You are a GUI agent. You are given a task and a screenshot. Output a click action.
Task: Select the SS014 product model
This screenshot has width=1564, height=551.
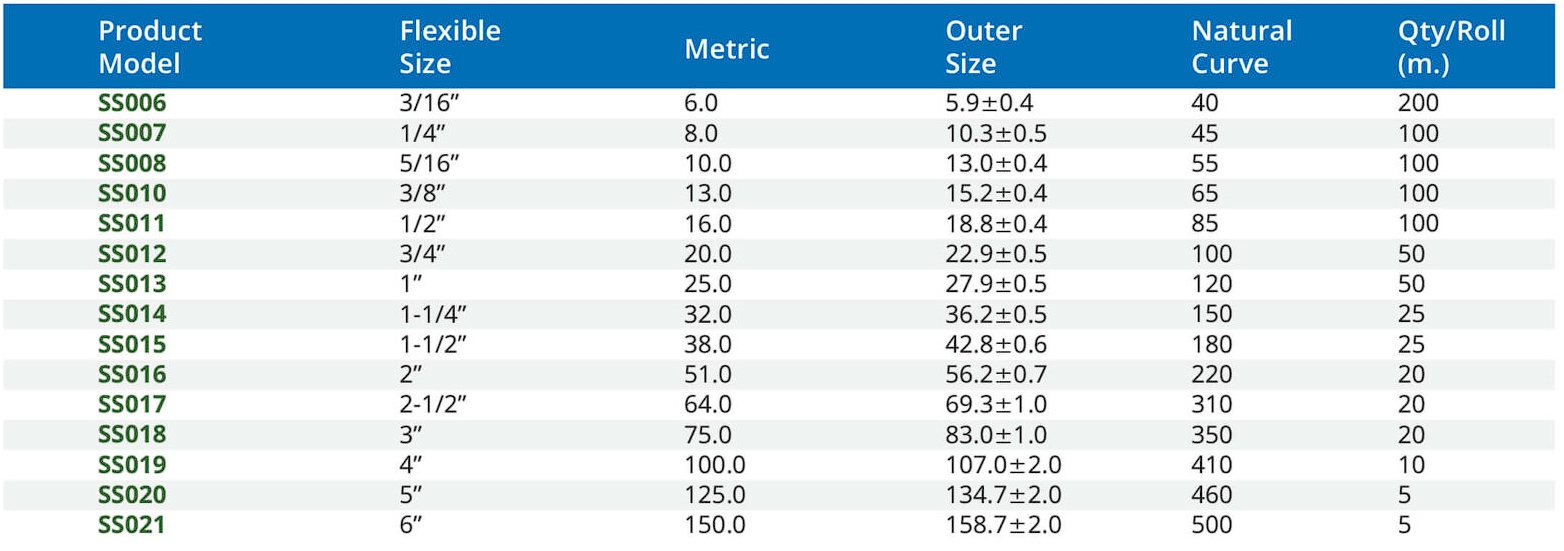pyautogui.click(x=131, y=314)
